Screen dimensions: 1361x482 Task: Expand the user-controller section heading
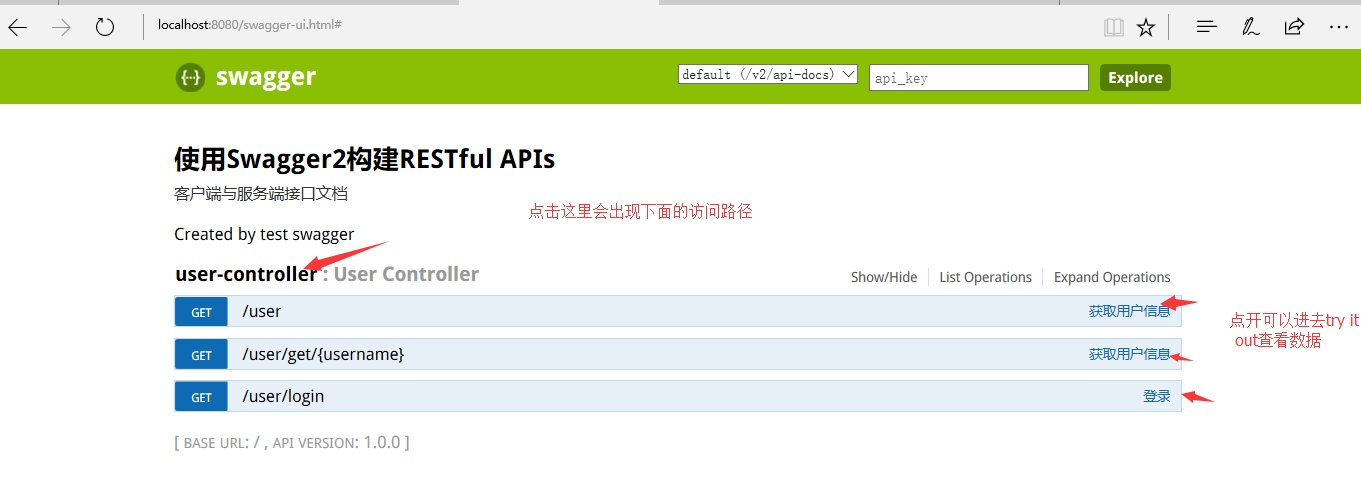click(246, 274)
